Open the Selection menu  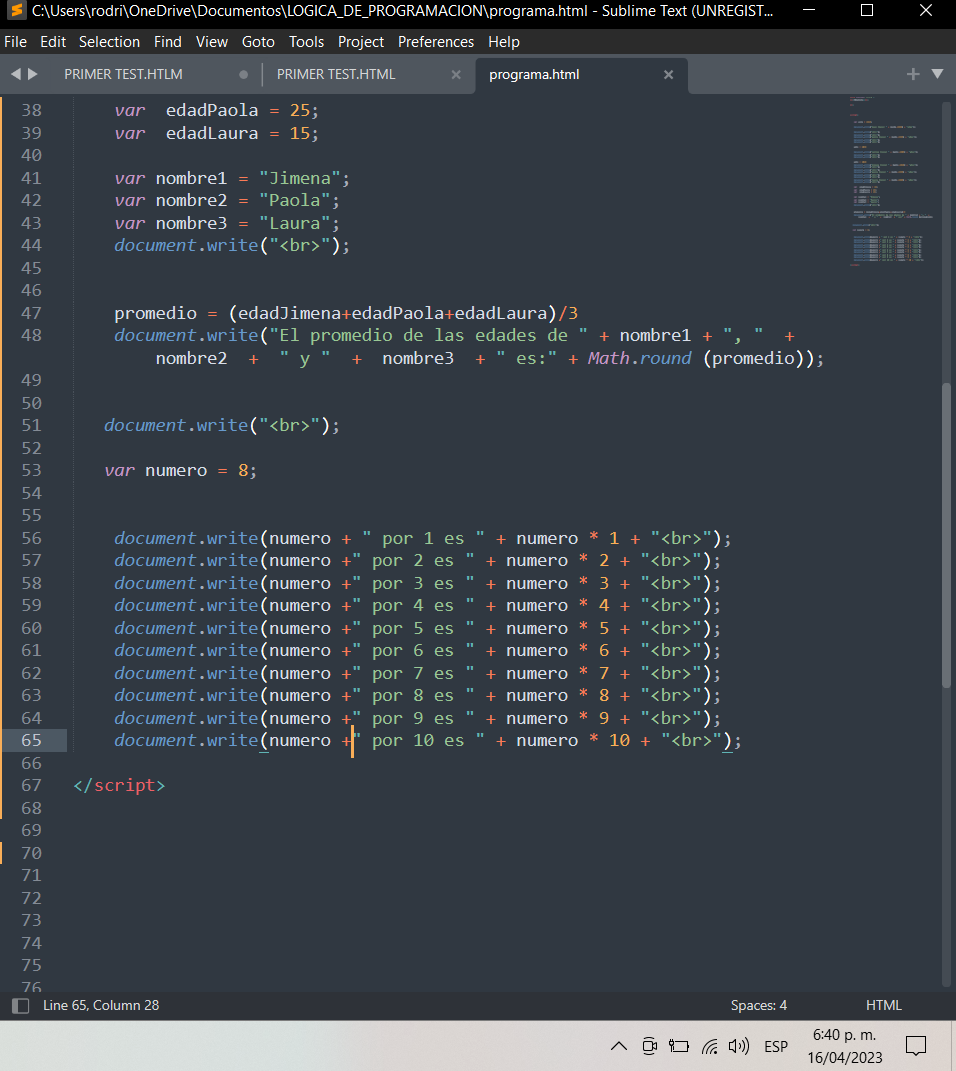coord(109,42)
